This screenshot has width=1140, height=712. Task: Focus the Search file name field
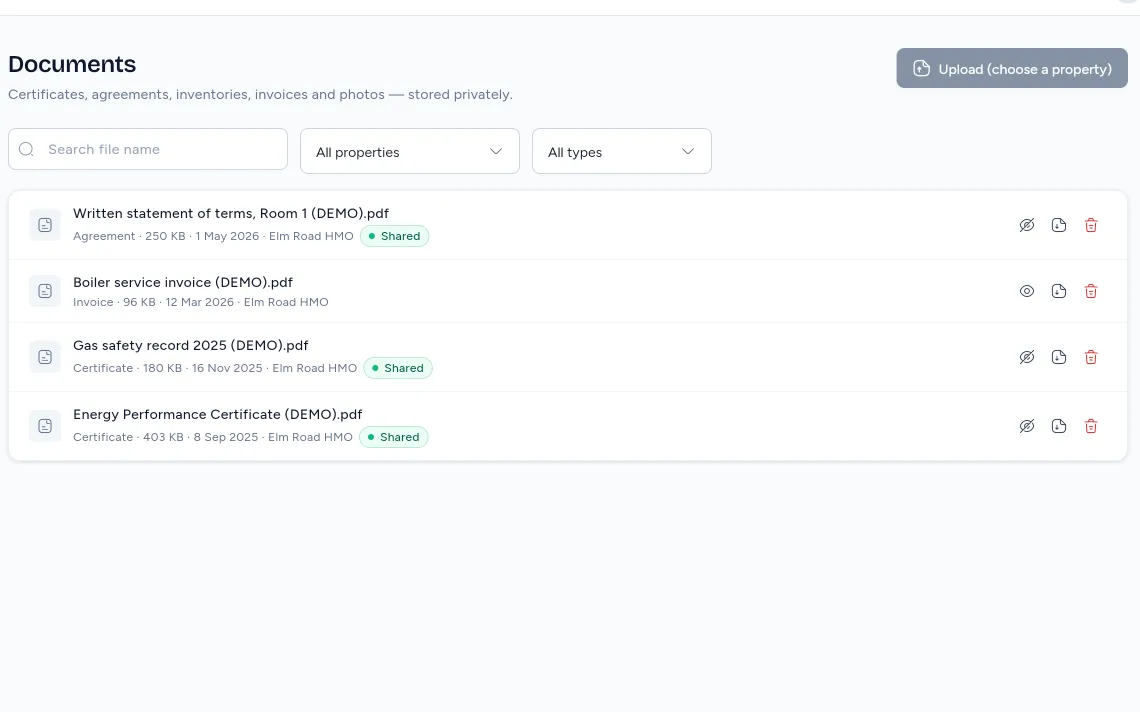(148, 149)
